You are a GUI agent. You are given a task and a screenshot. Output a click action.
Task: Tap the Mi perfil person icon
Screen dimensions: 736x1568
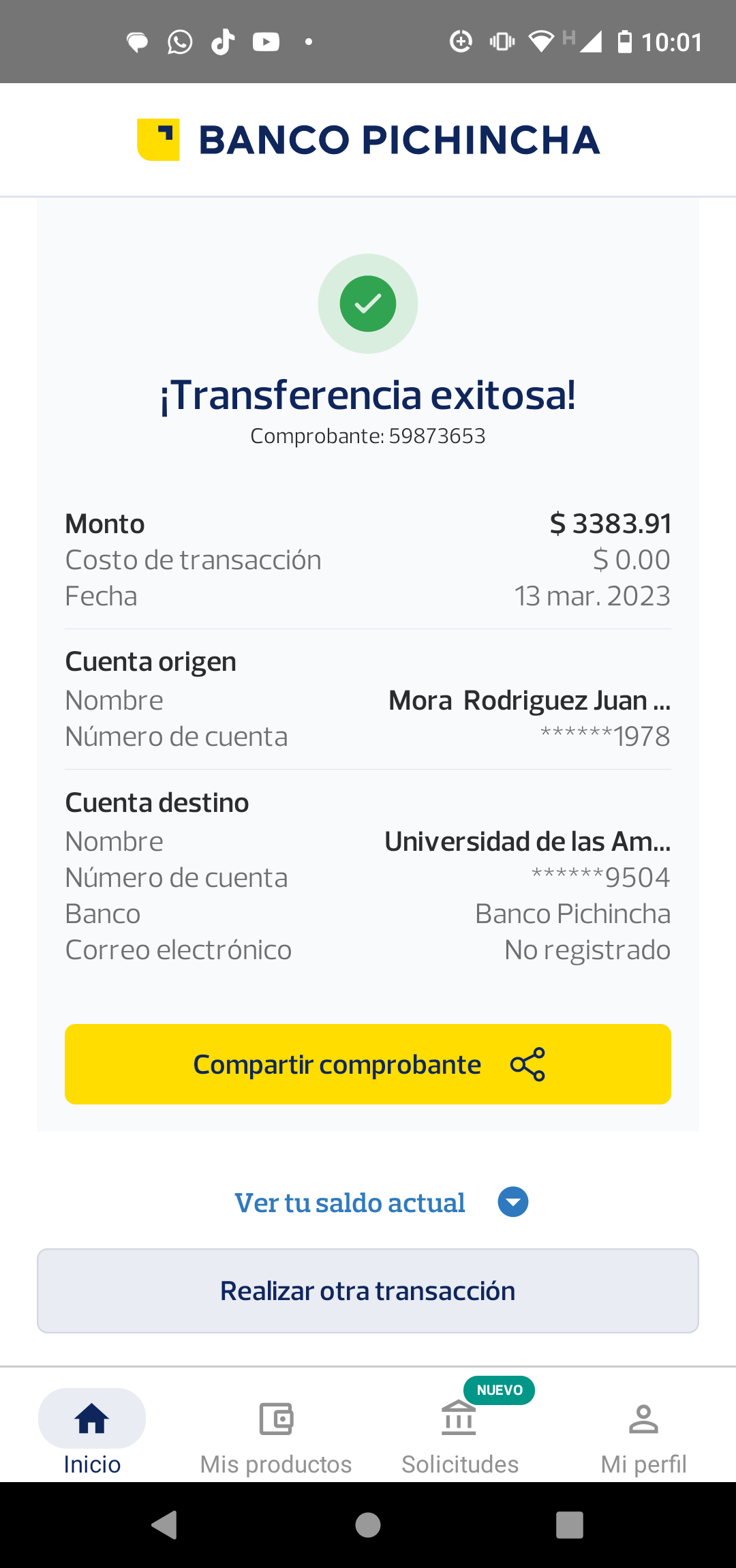point(643,1419)
